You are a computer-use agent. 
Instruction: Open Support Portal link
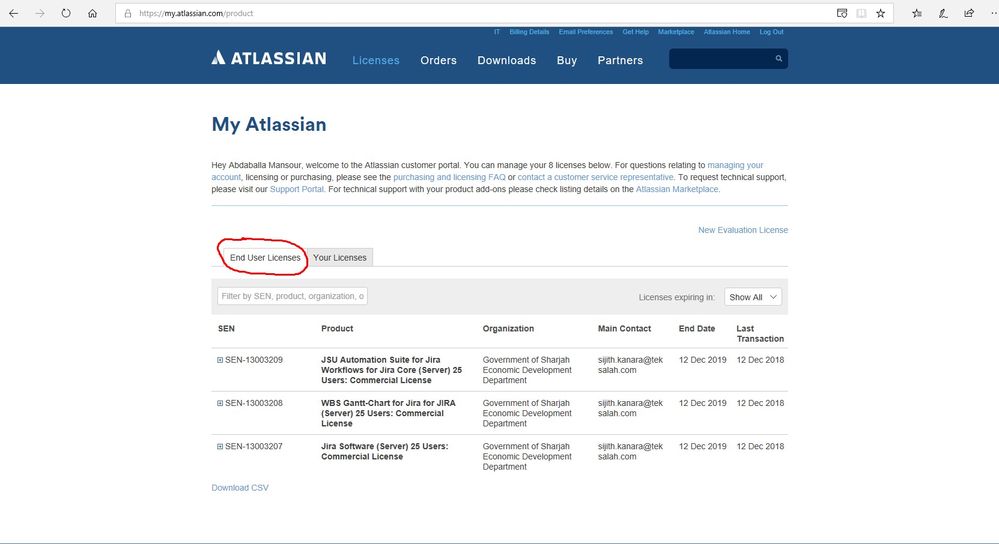[x=296, y=189]
